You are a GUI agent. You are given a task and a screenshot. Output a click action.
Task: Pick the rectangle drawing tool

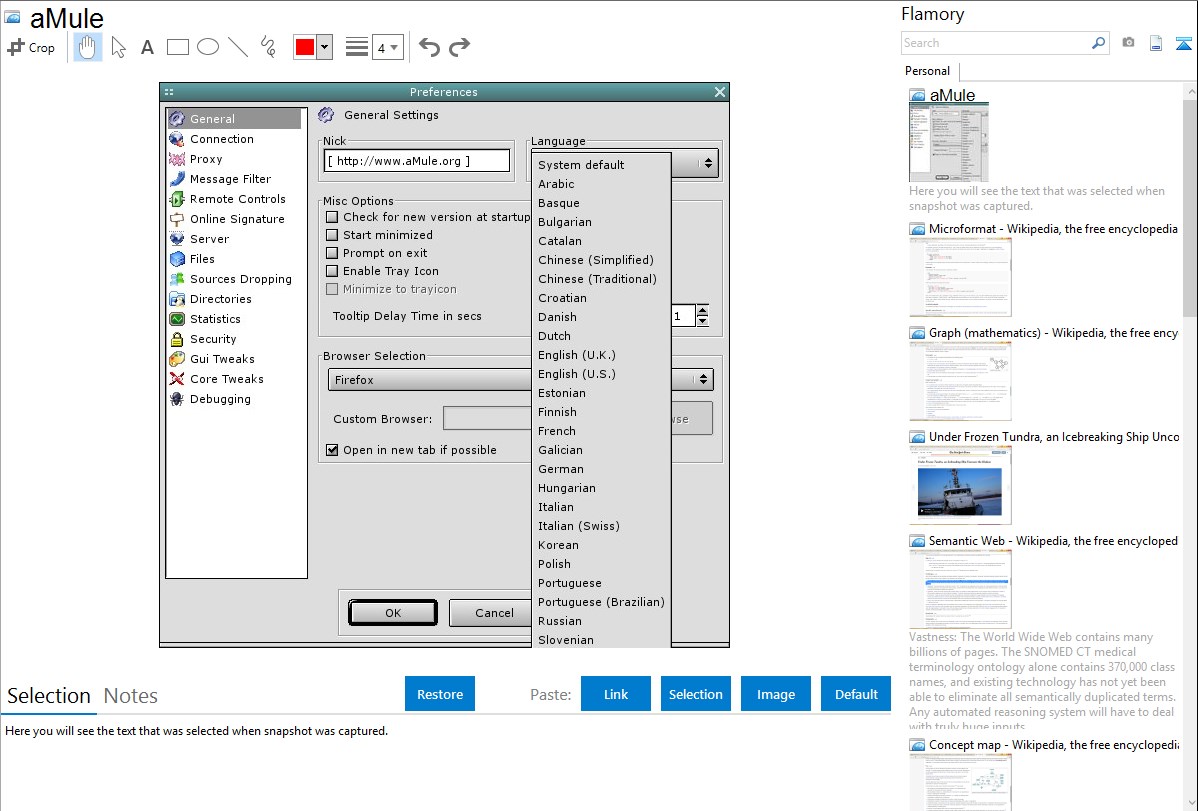point(177,47)
